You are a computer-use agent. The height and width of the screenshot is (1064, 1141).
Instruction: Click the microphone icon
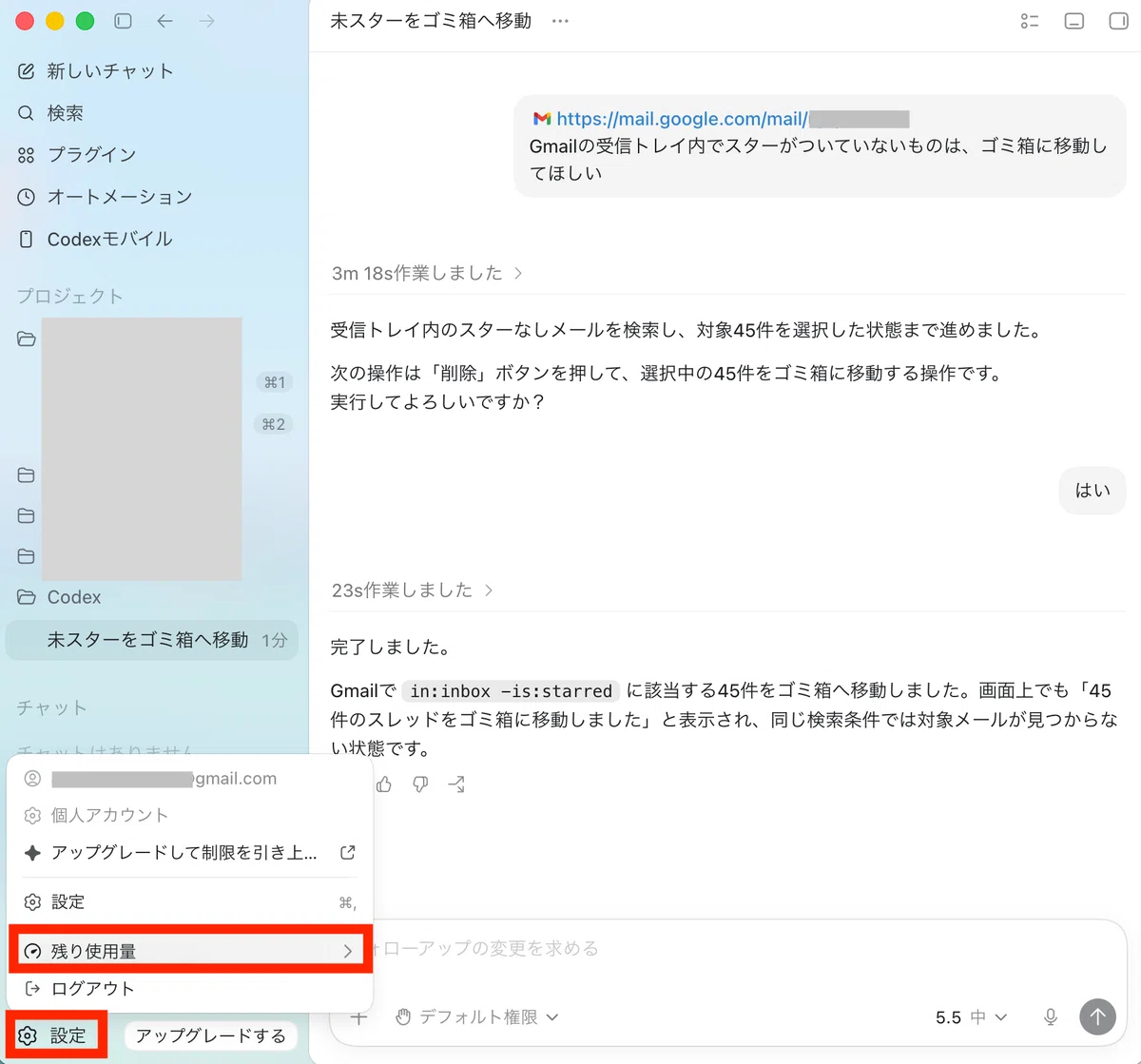pos(1051,1017)
